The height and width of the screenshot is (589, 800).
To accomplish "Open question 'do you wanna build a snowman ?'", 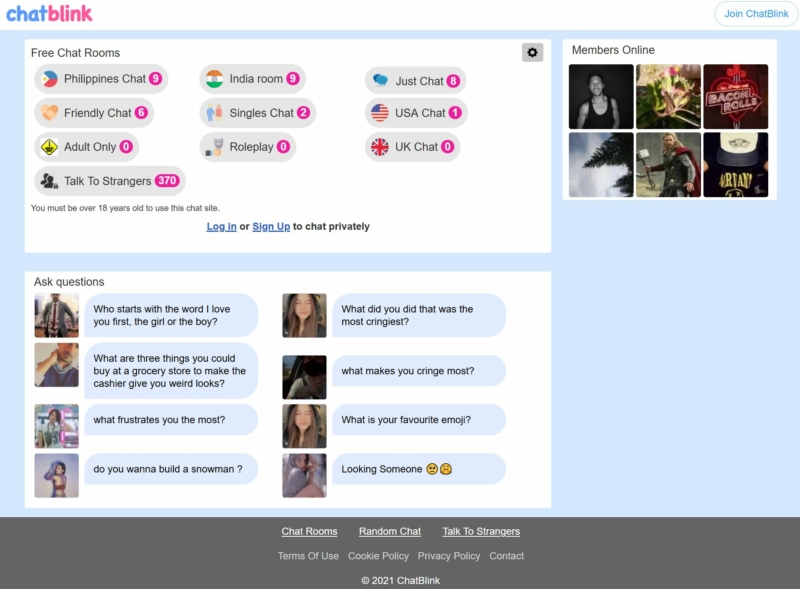I will click(171, 469).
